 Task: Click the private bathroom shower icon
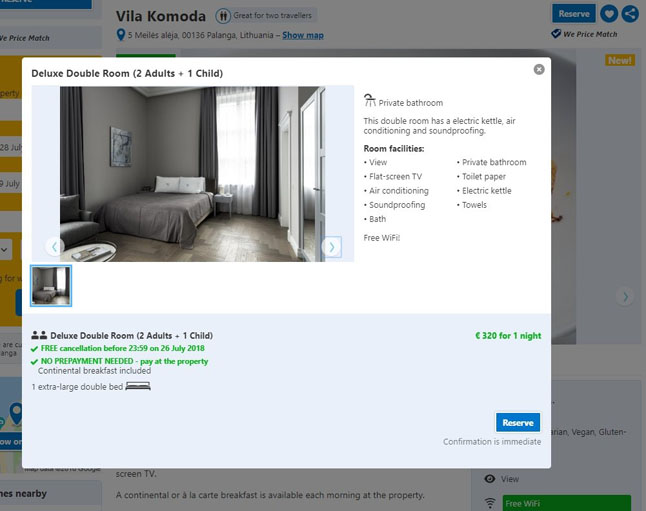pyautogui.click(x=370, y=101)
